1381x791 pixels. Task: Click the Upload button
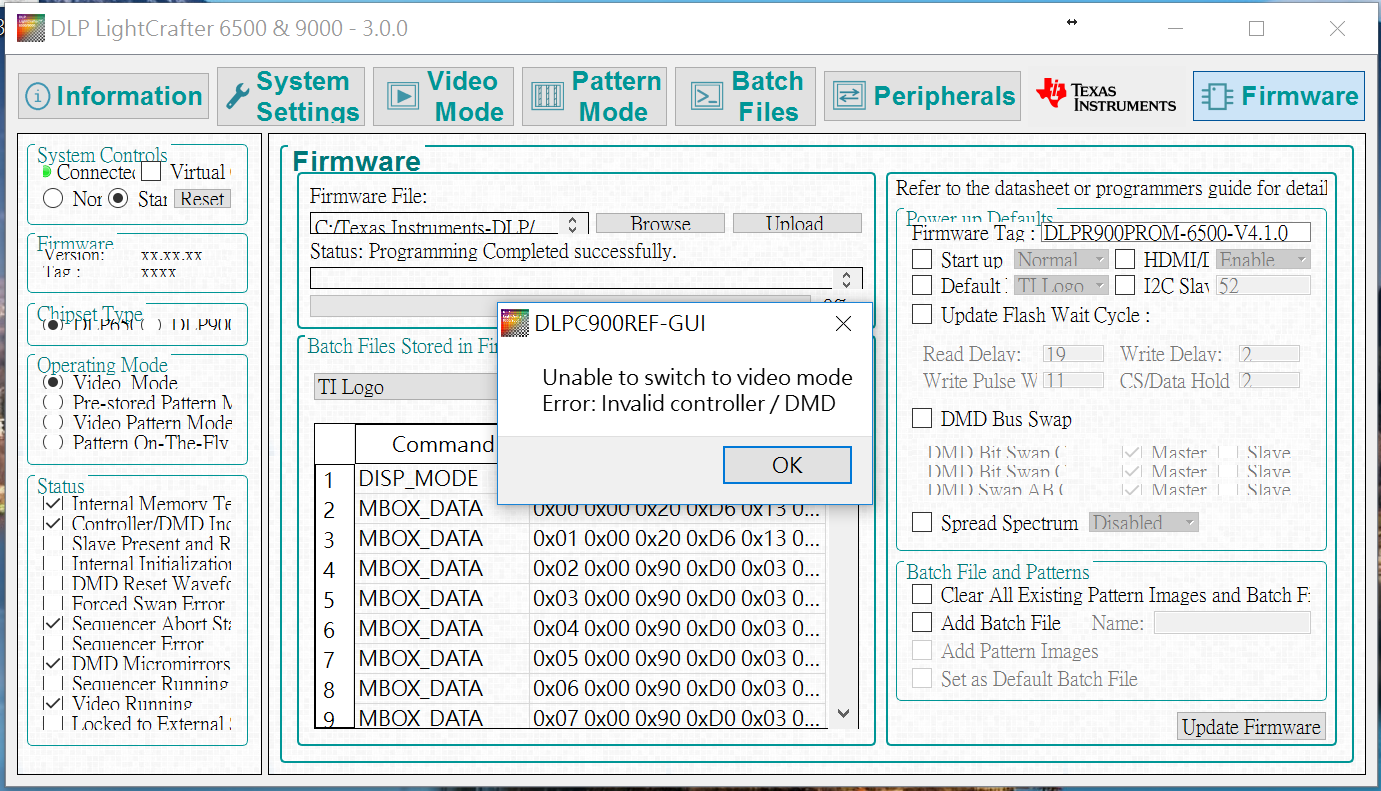(796, 224)
